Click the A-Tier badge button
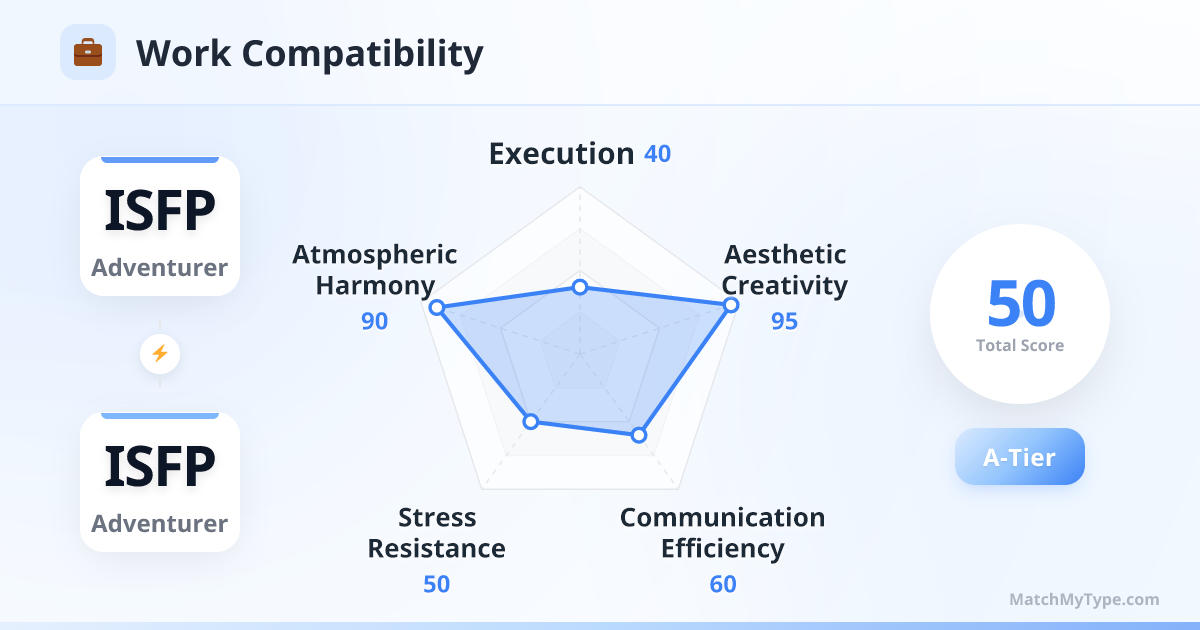 point(1019,457)
